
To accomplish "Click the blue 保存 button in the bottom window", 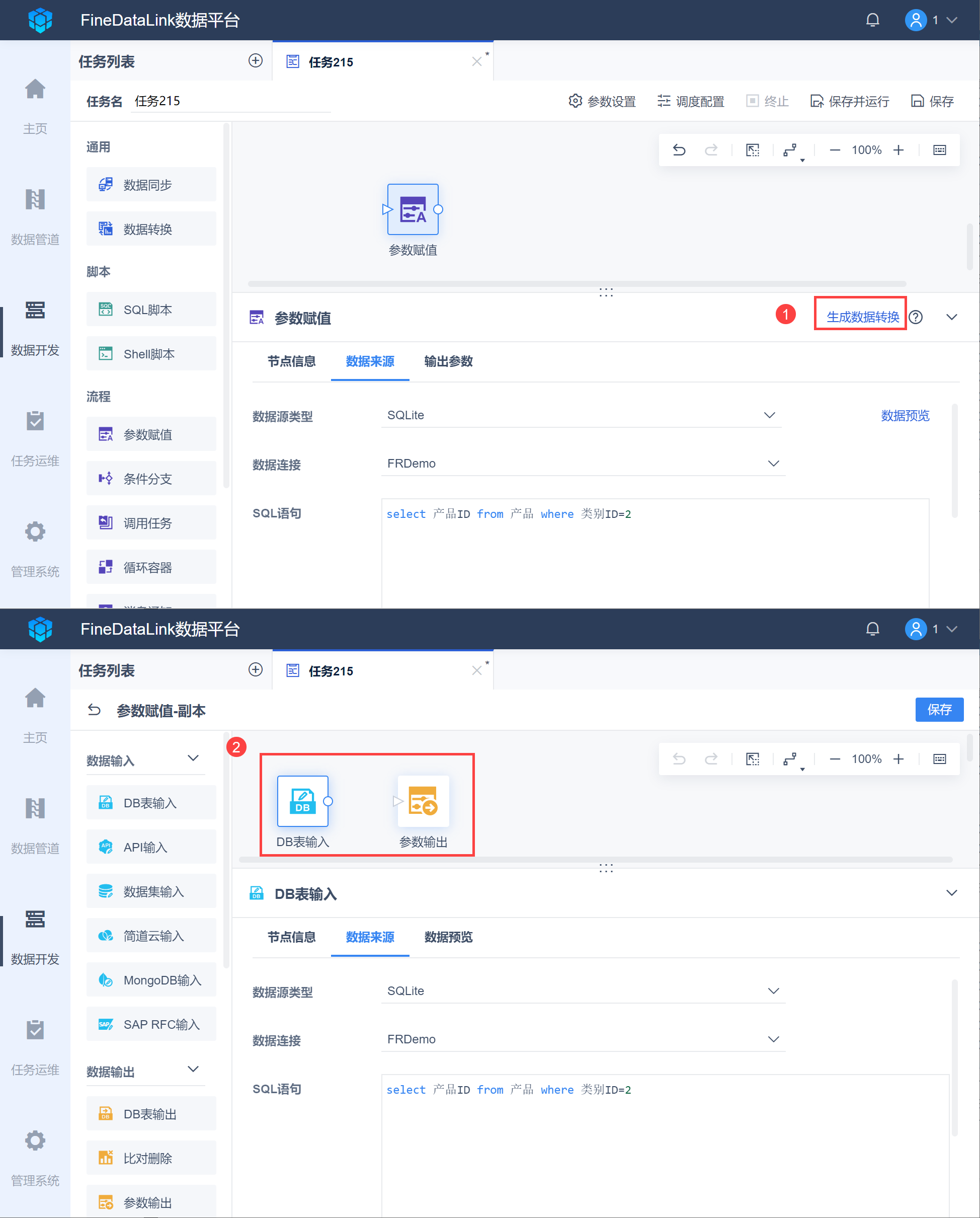I will 939,710.
